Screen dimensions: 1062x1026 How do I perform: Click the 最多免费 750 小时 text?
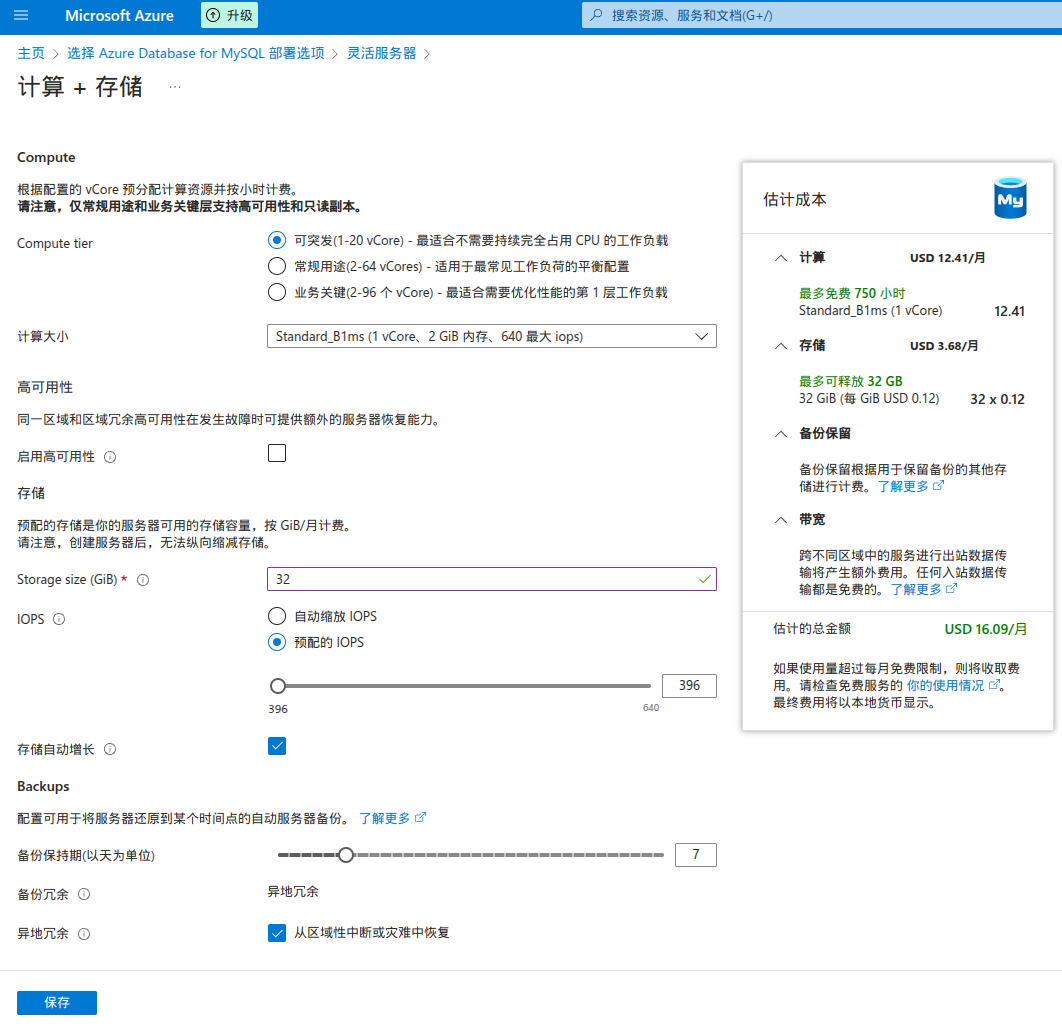point(852,293)
